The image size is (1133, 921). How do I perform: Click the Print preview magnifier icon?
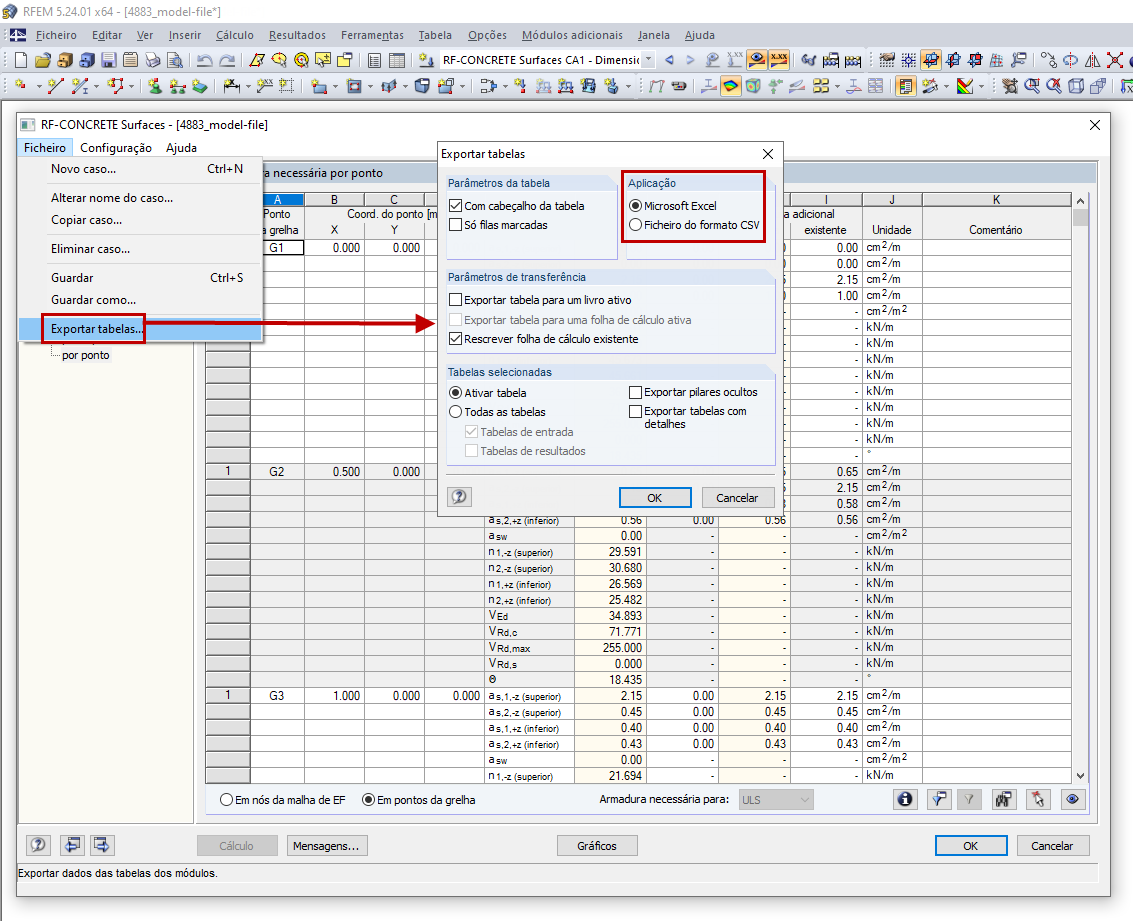tap(175, 60)
